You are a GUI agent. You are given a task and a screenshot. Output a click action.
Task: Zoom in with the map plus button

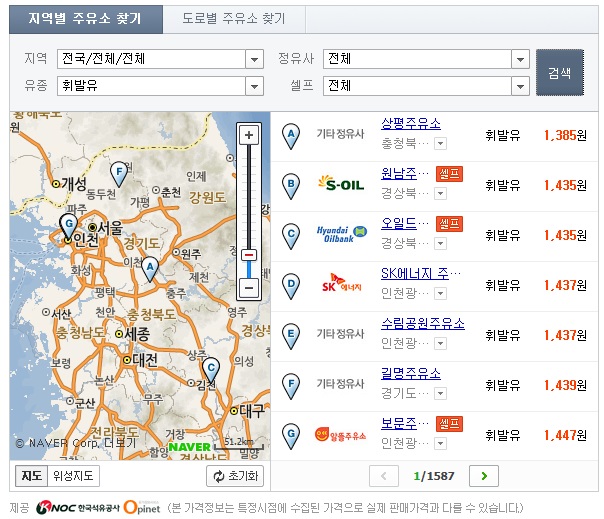tap(249, 135)
